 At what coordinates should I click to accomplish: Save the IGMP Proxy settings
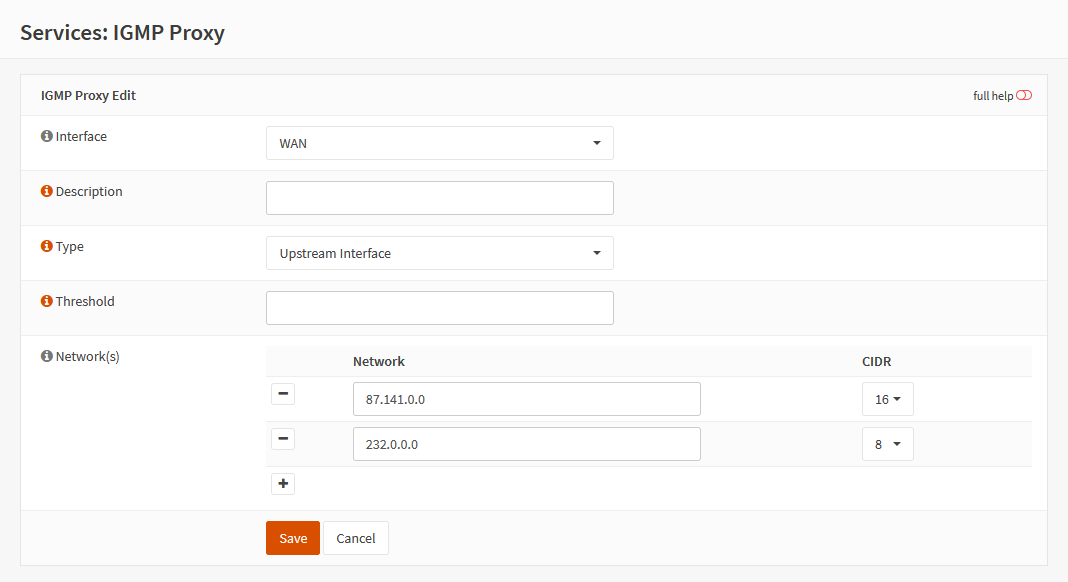(292, 538)
